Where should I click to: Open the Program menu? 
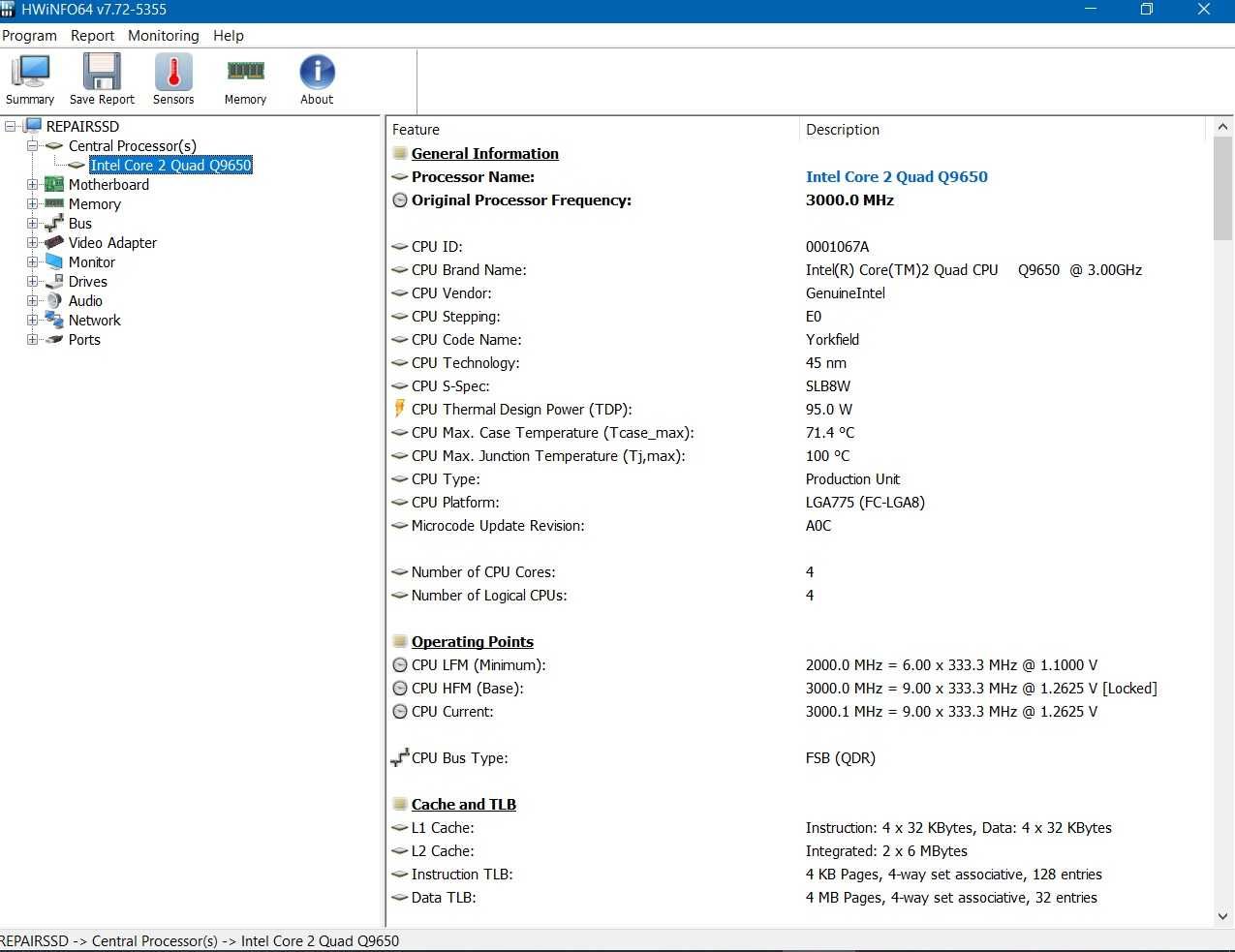coord(29,35)
